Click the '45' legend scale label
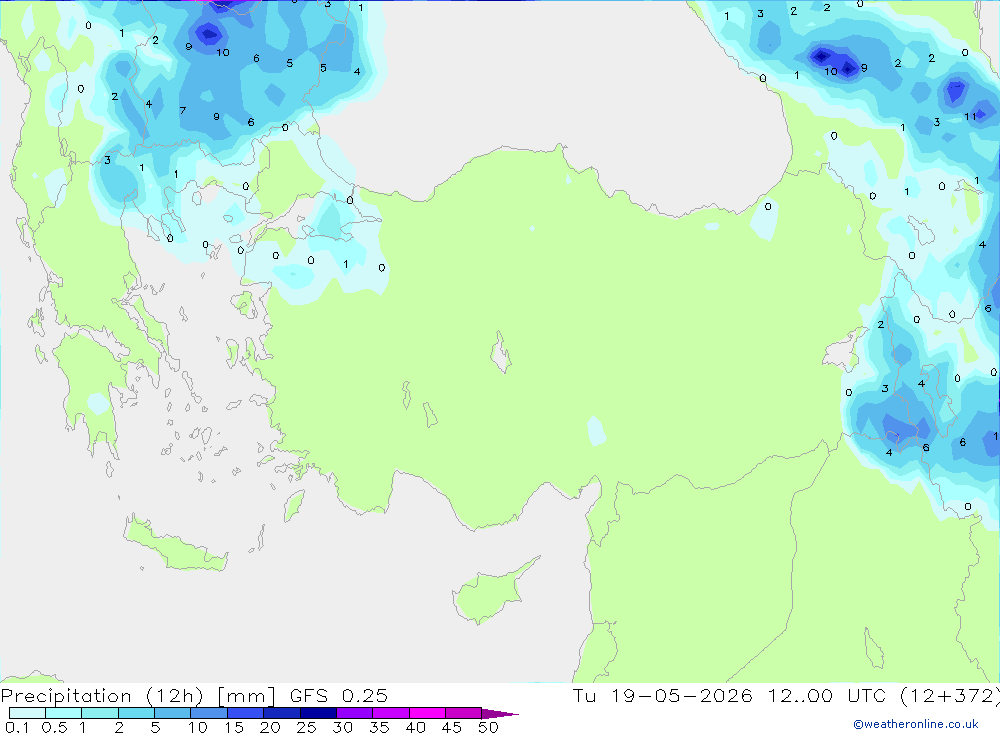The width and height of the screenshot is (1000, 733). coord(452,727)
